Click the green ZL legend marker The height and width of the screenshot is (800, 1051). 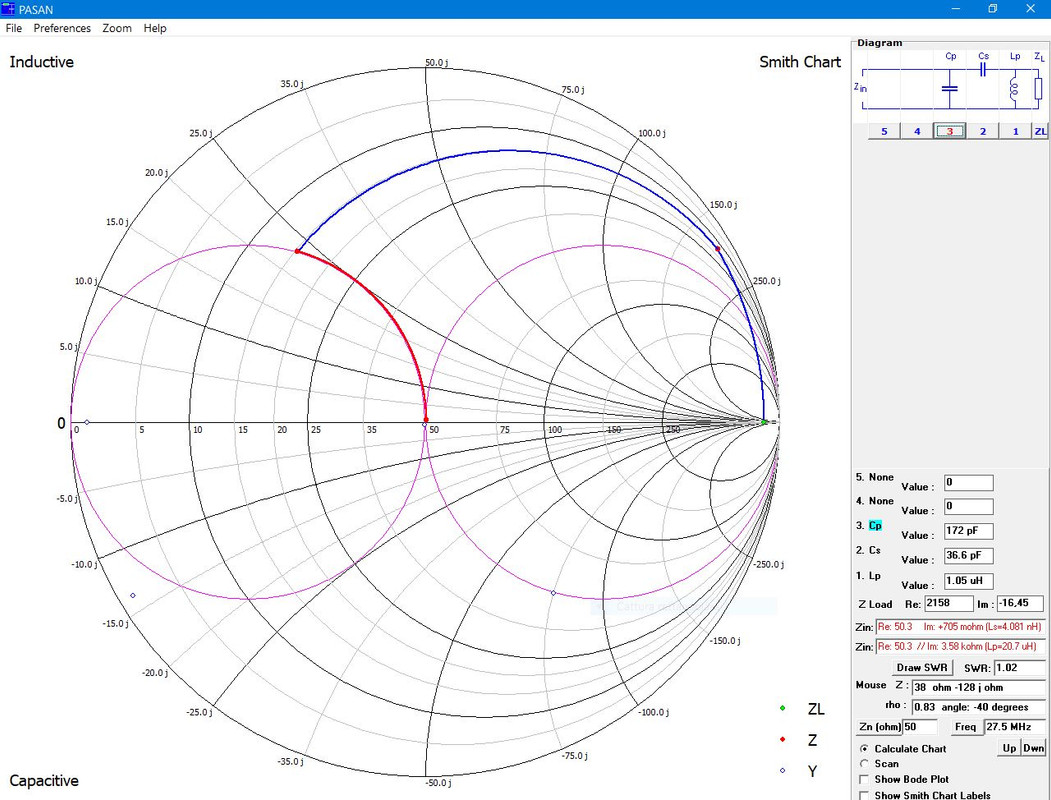pyautogui.click(x=782, y=708)
